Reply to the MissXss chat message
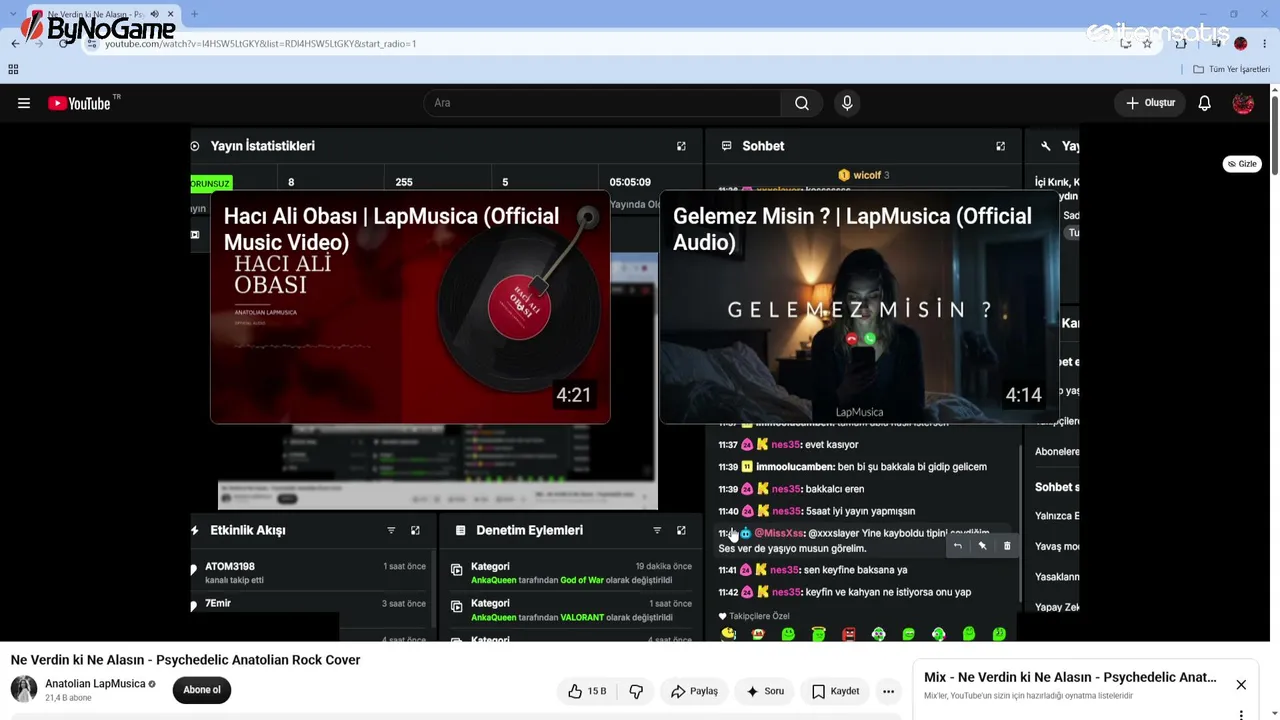1280x720 pixels. [957, 546]
